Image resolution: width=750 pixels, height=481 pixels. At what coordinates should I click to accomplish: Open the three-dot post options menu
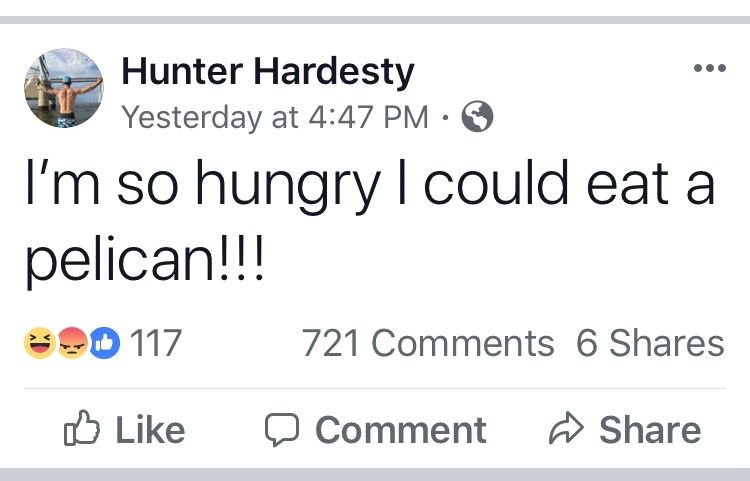click(x=708, y=69)
